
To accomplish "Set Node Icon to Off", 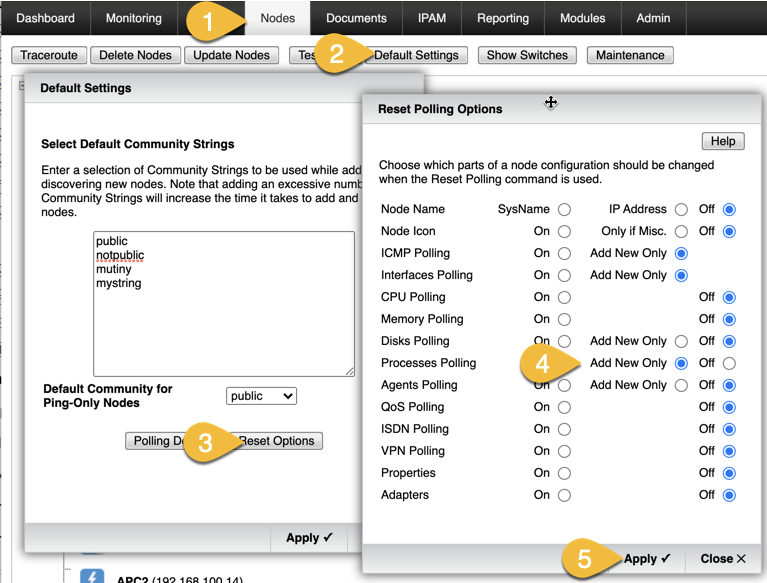I will [729, 231].
